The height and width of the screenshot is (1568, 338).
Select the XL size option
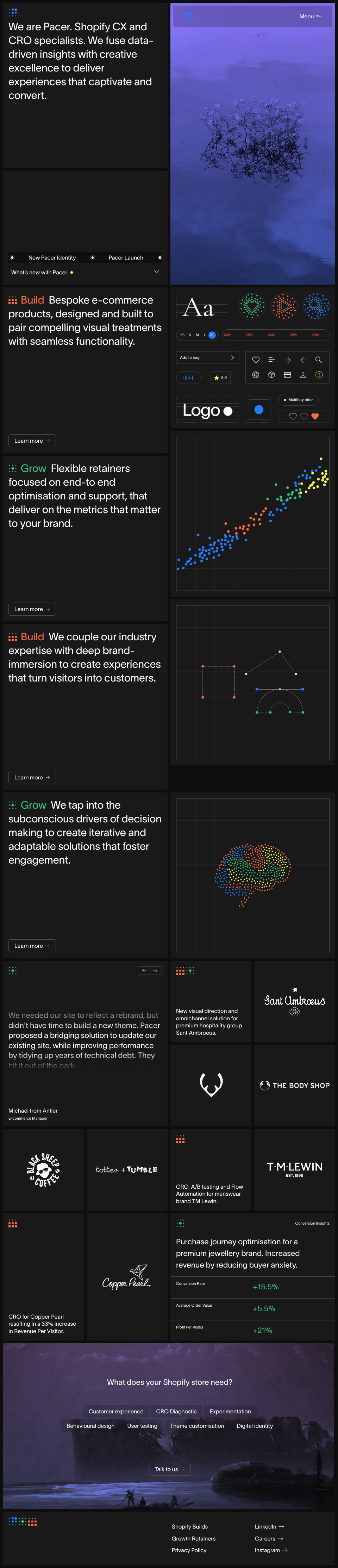coord(212,335)
